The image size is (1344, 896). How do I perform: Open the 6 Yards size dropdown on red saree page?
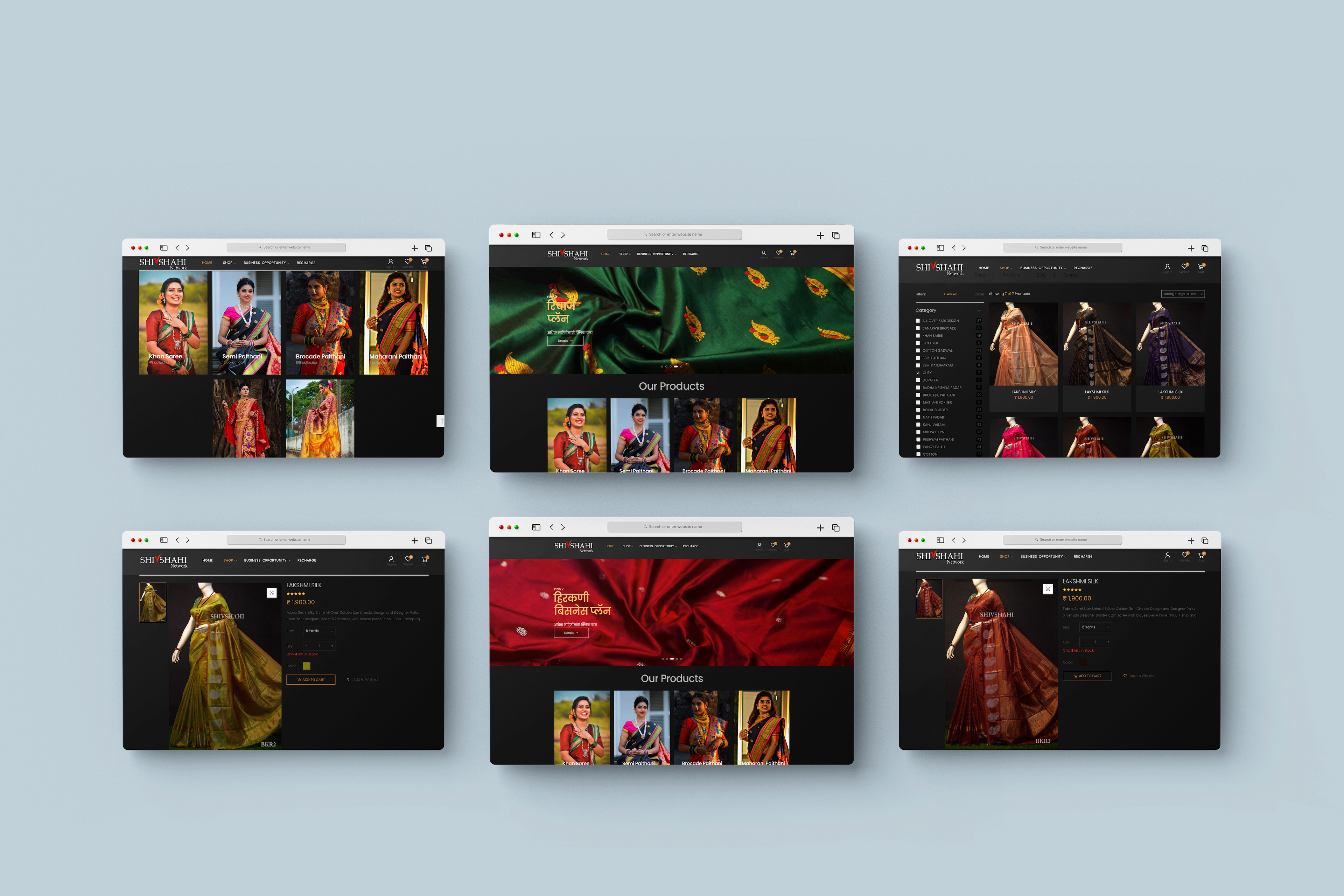tap(1095, 628)
